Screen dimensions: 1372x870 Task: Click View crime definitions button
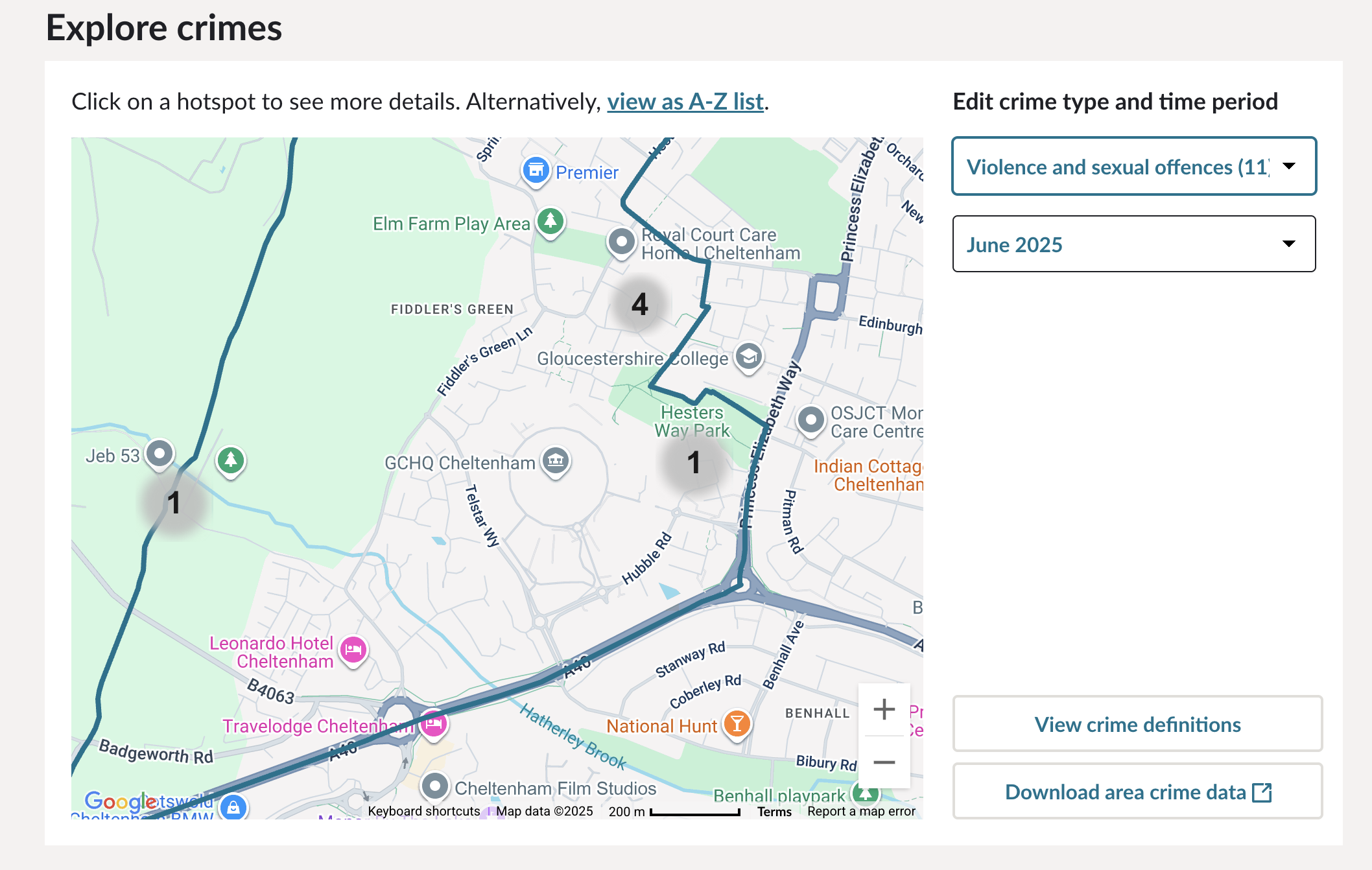1137,724
